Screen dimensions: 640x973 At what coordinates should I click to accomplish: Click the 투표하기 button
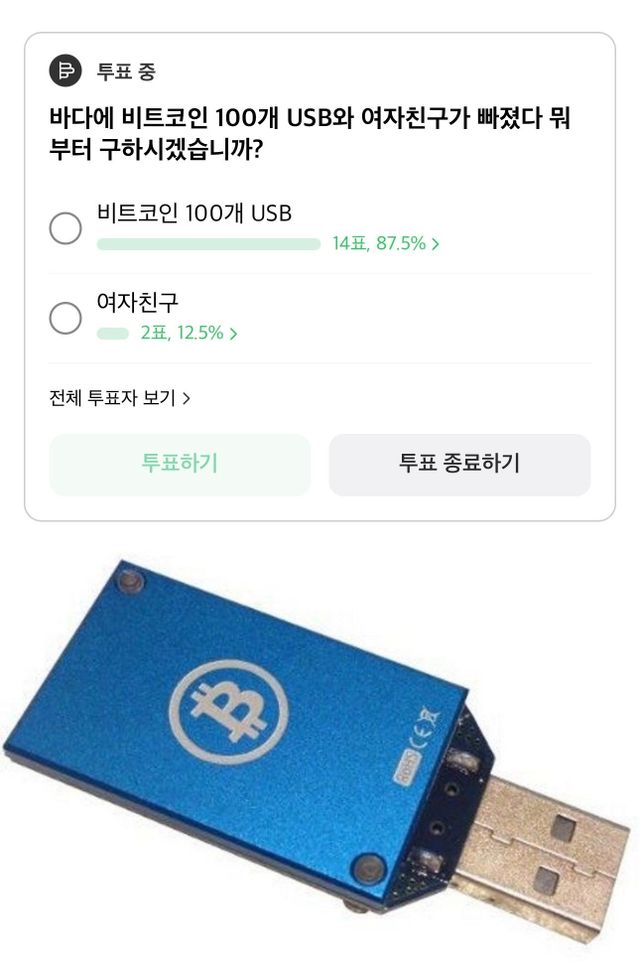click(180, 464)
